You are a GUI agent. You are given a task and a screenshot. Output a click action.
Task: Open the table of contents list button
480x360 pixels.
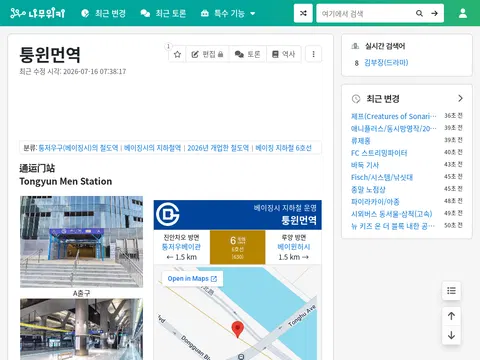point(451,291)
